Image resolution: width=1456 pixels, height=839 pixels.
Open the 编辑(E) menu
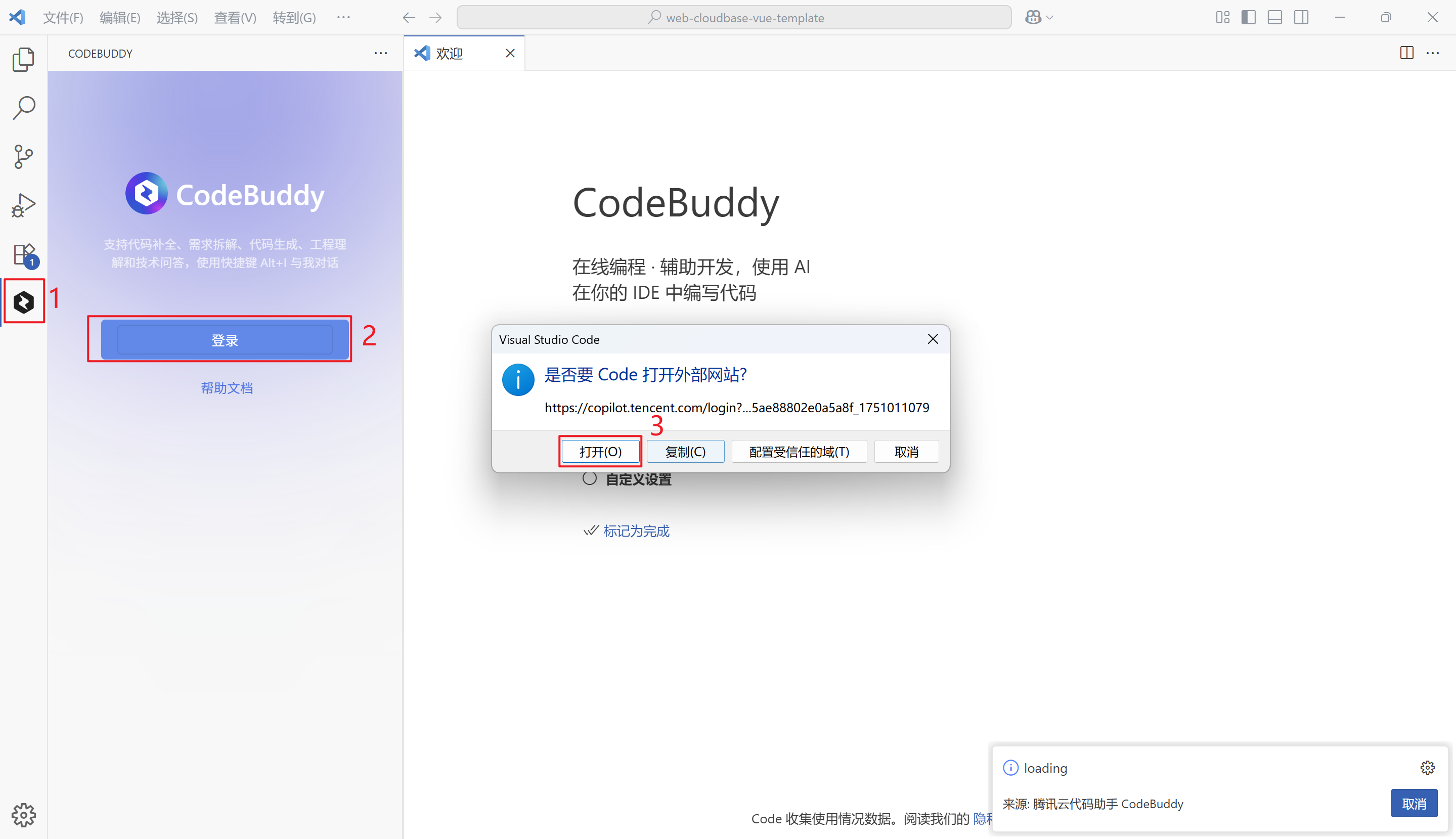coord(120,18)
